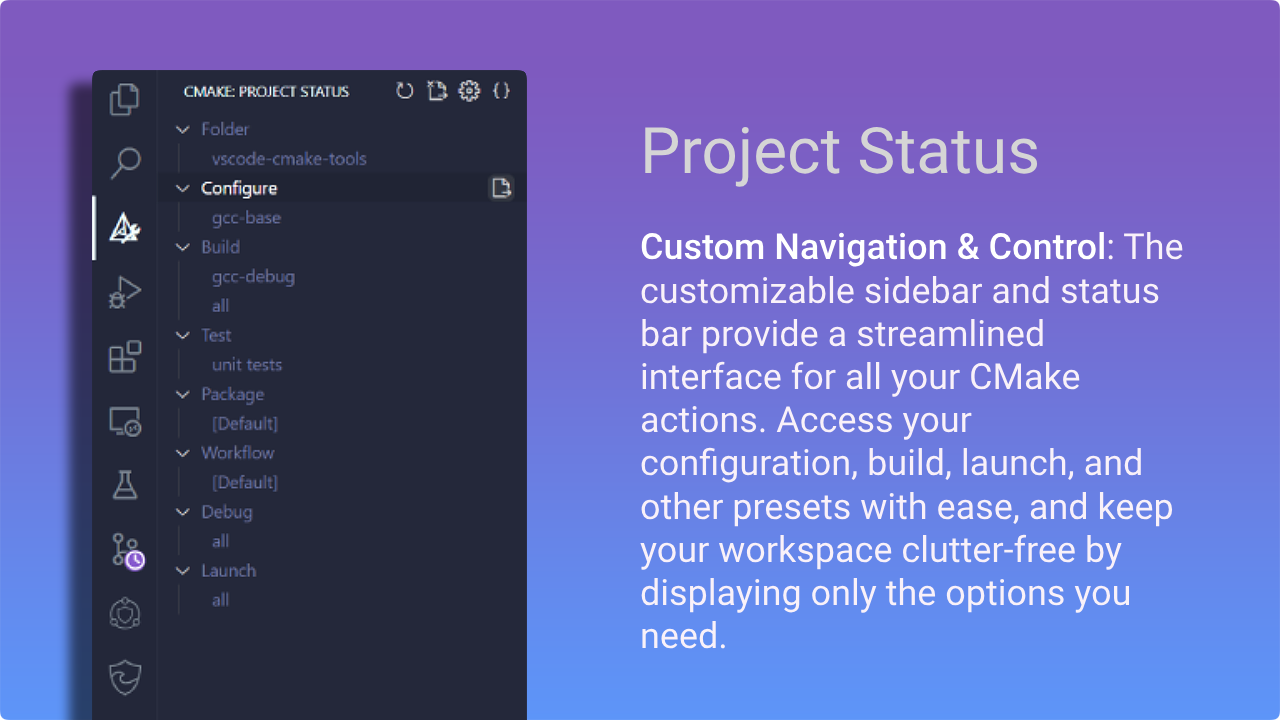Collapse the Configure section chevron
This screenshot has height=720, width=1280.
tap(182, 188)
